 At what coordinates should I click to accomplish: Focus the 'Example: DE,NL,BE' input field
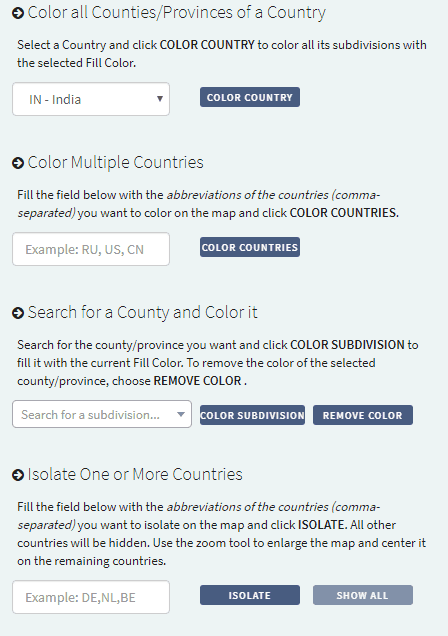point(91,597)
